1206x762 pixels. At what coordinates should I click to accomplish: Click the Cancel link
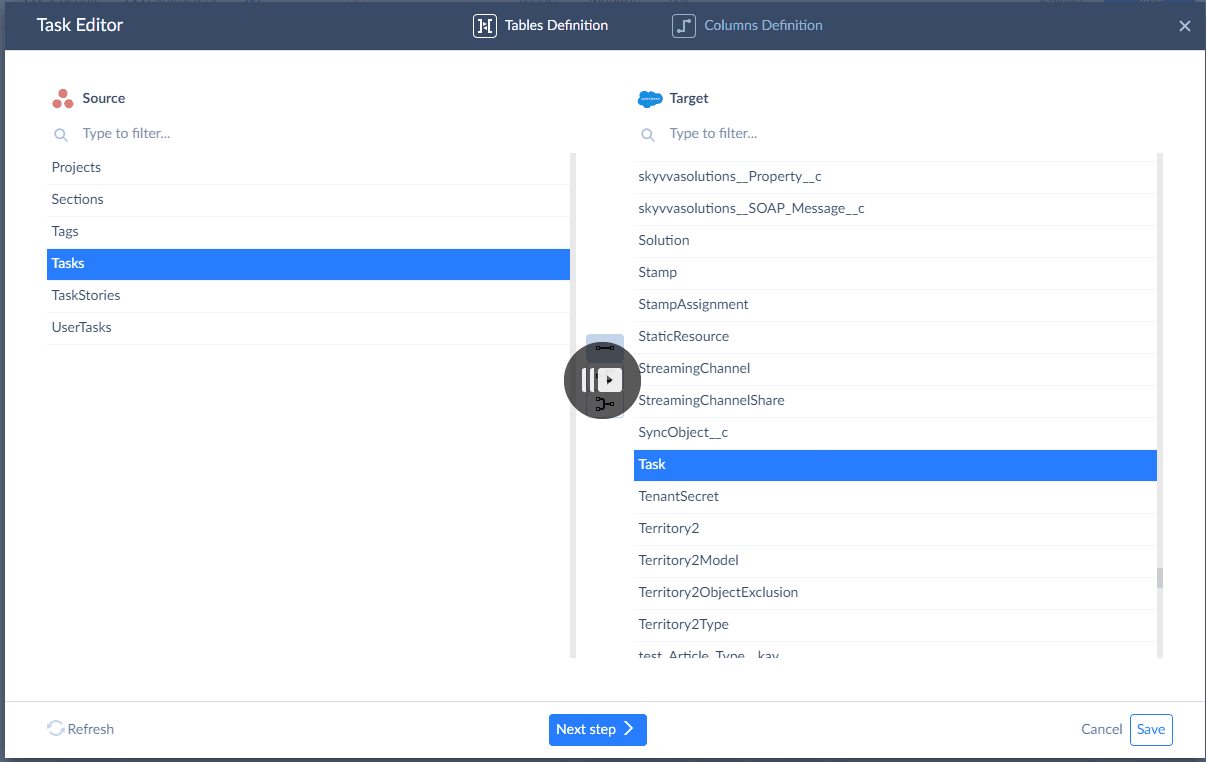(x=1101, y=730)
